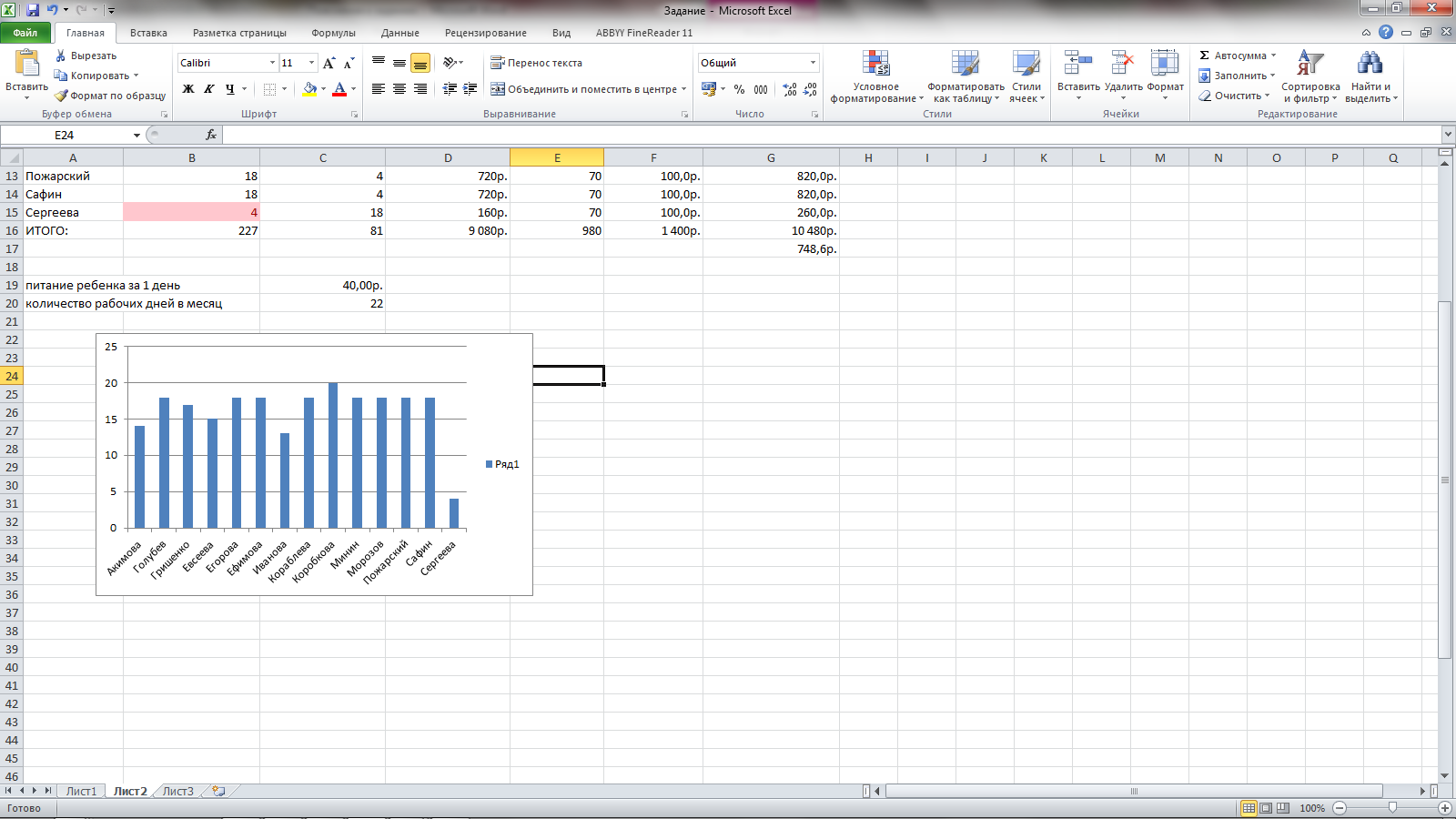This screenshot has width=1456, height=819.
Task: Open the Файл (File) tab
Action: point(25,33)
